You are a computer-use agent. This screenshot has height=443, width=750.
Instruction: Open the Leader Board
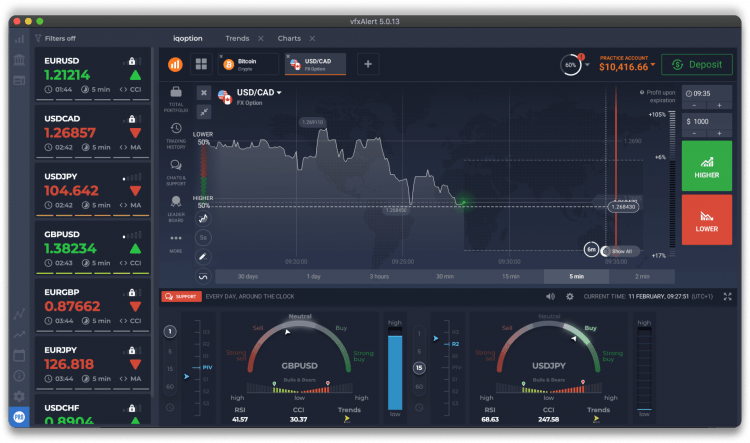[176, 209]
